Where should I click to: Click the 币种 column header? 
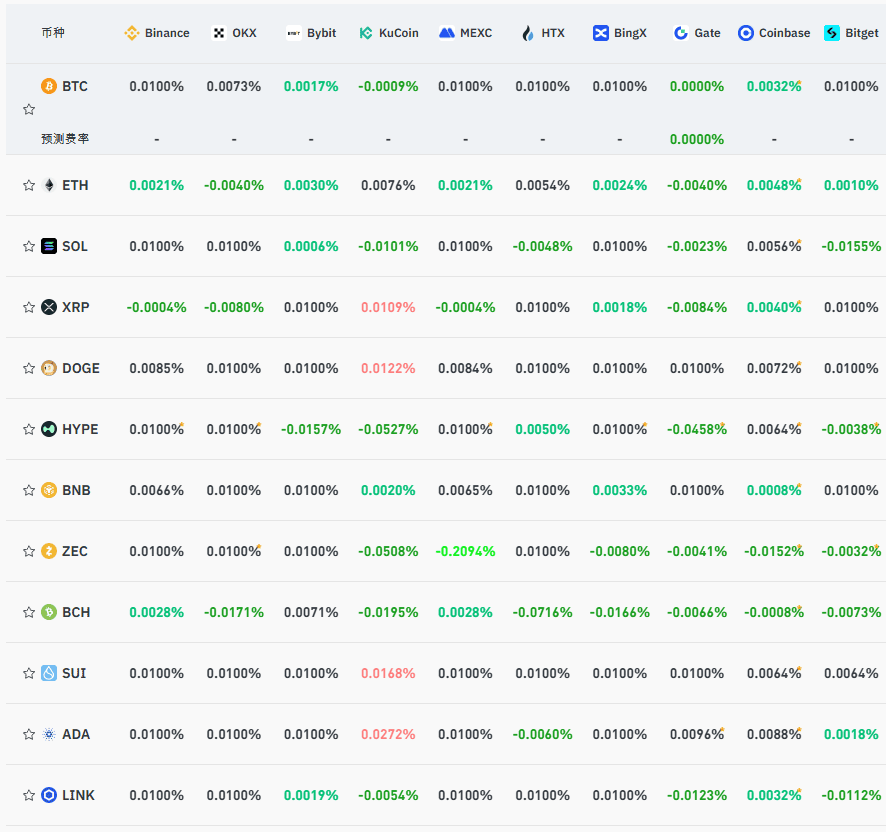point(53,33)
